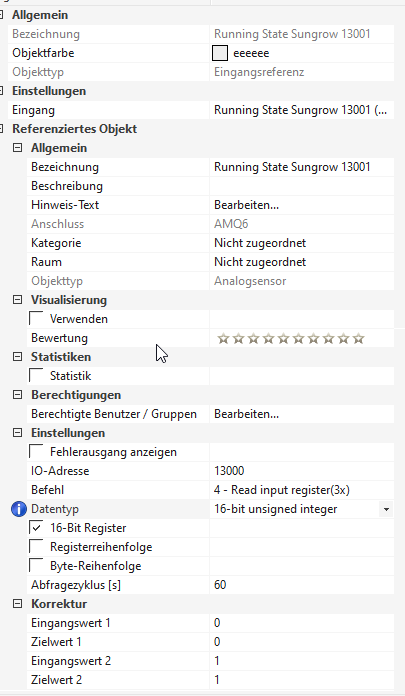Select the IO-Adresse label
The height and width of the screenshot is (696, 405).
point(60,471)
